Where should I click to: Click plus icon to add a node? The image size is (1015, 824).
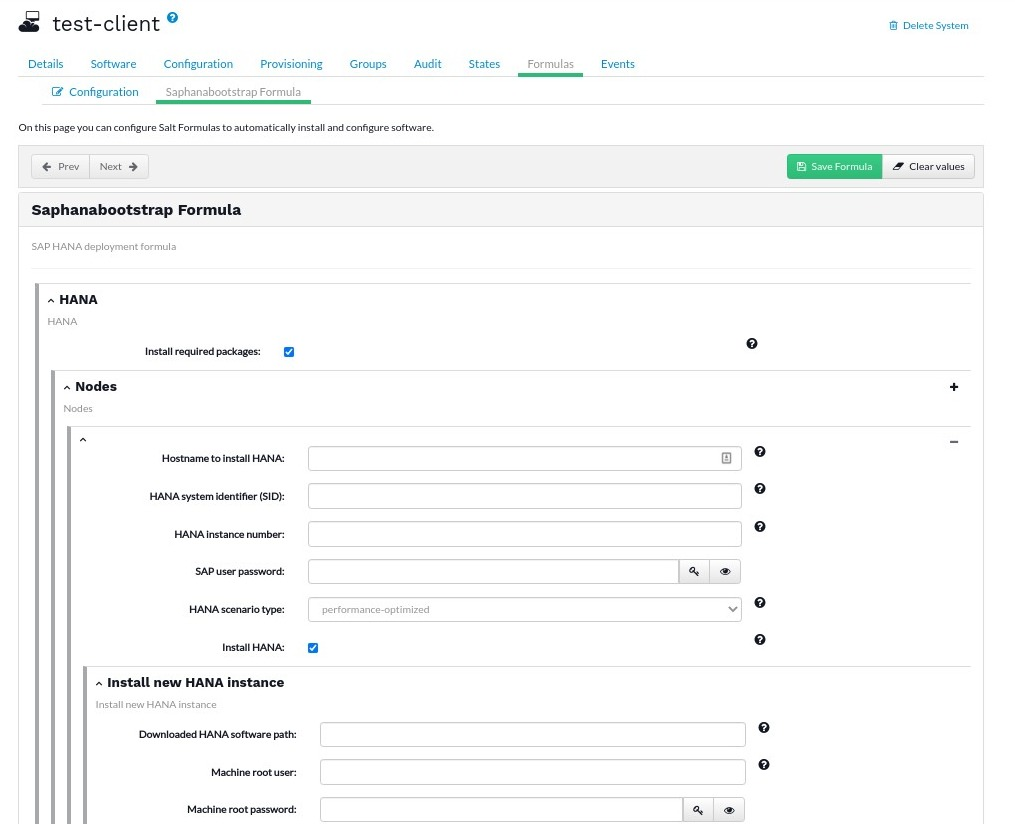(x=953, y=387)
